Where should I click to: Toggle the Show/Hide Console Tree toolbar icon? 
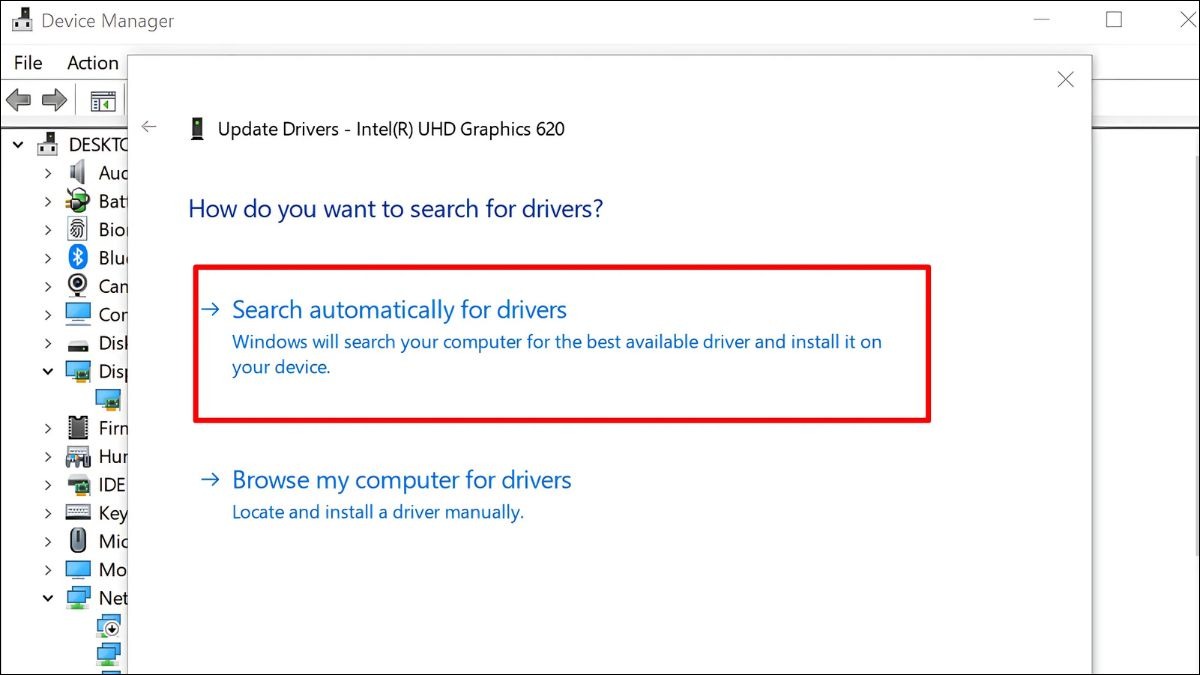coord(103,100)
